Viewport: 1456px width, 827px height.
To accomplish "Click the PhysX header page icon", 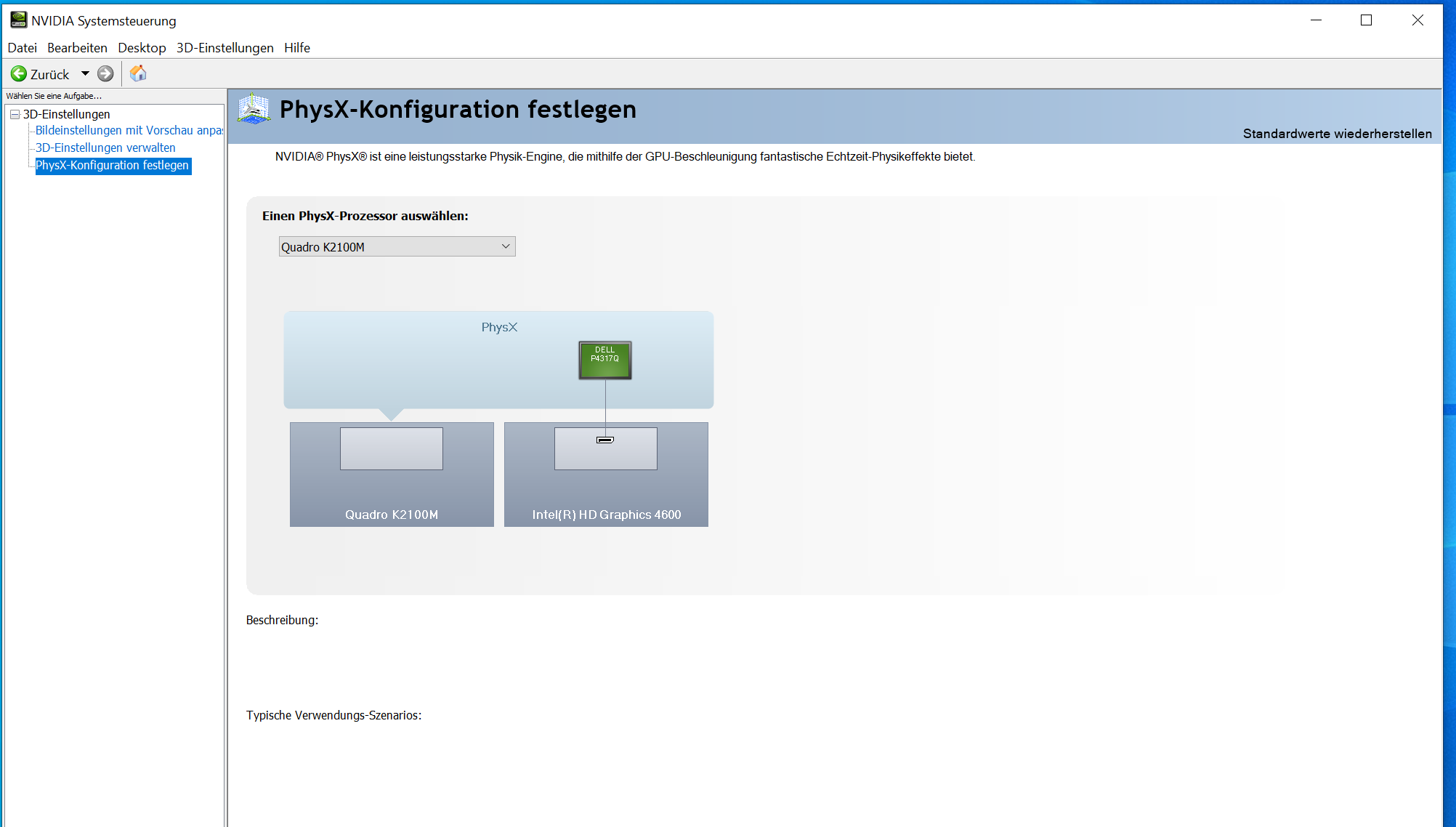I will pyautogui.click(x=254, y=109).
